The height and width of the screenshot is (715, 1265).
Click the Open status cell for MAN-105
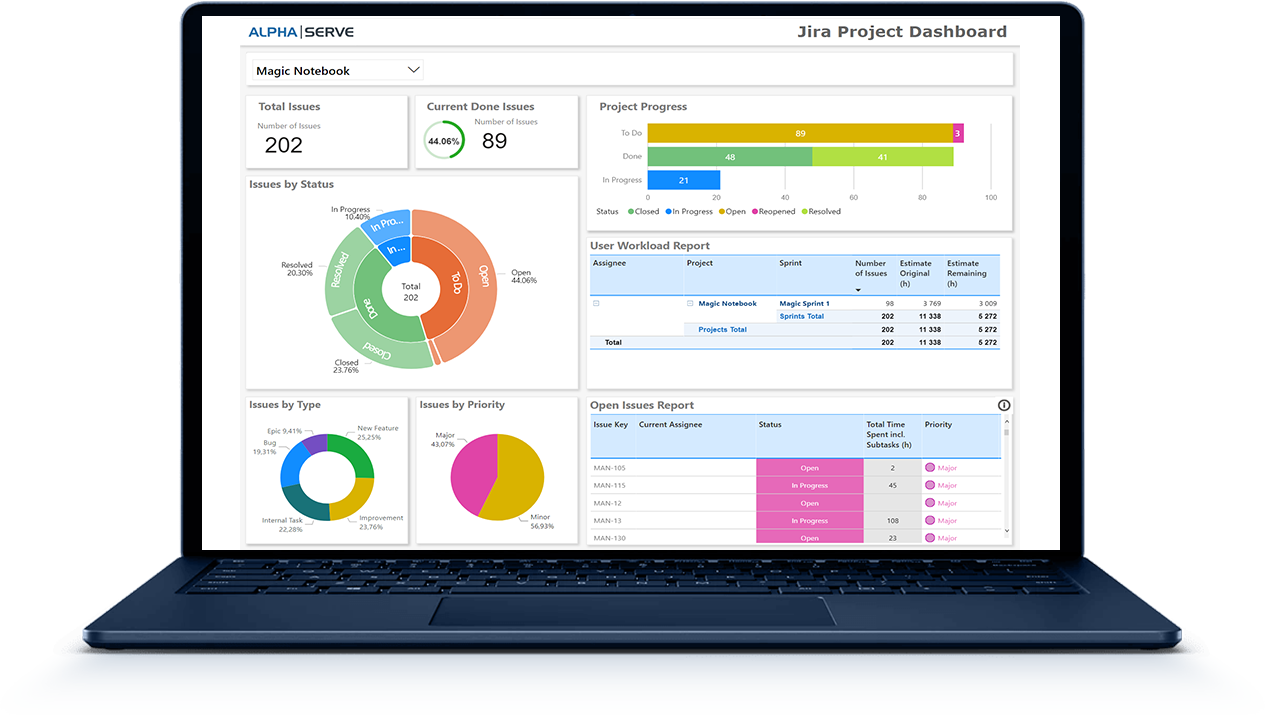[x=809, y=468]
